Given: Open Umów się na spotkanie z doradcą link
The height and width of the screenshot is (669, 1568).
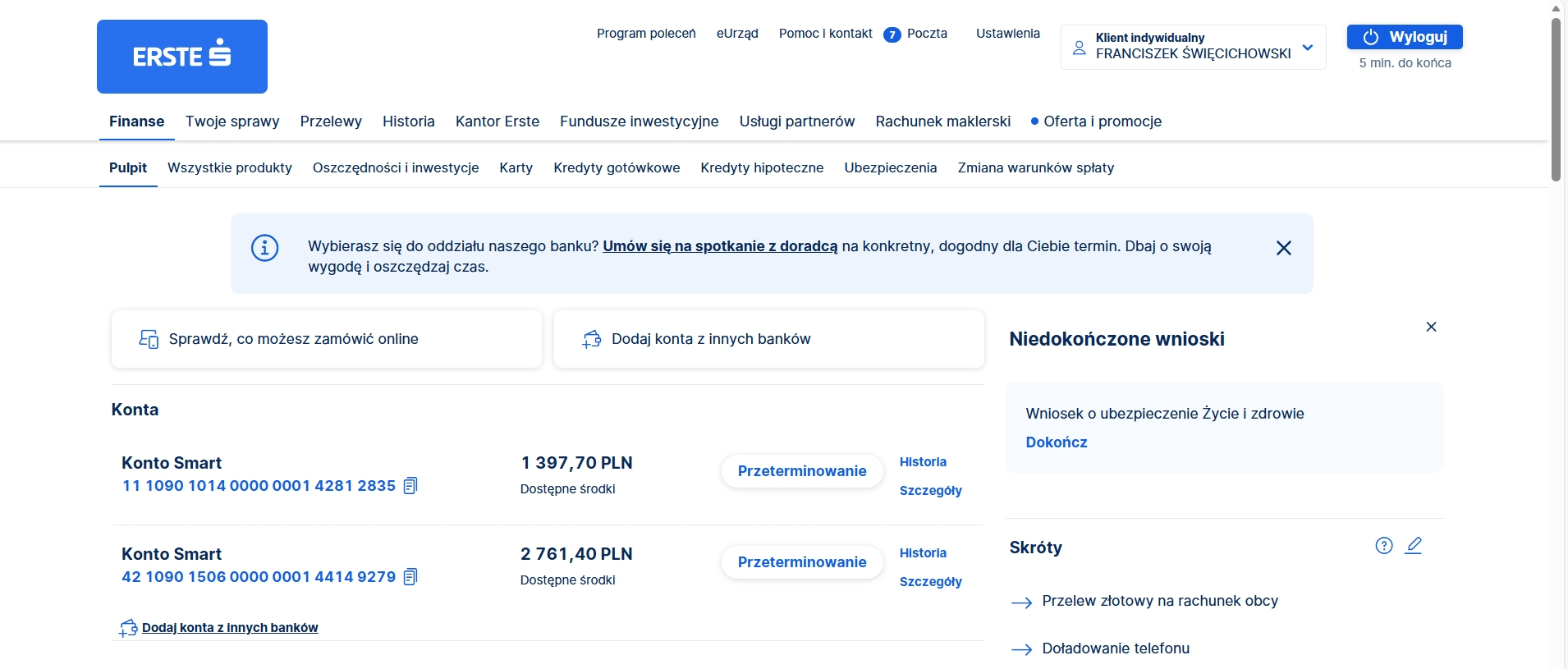Looking at the screenshot, I should point(721,245).
